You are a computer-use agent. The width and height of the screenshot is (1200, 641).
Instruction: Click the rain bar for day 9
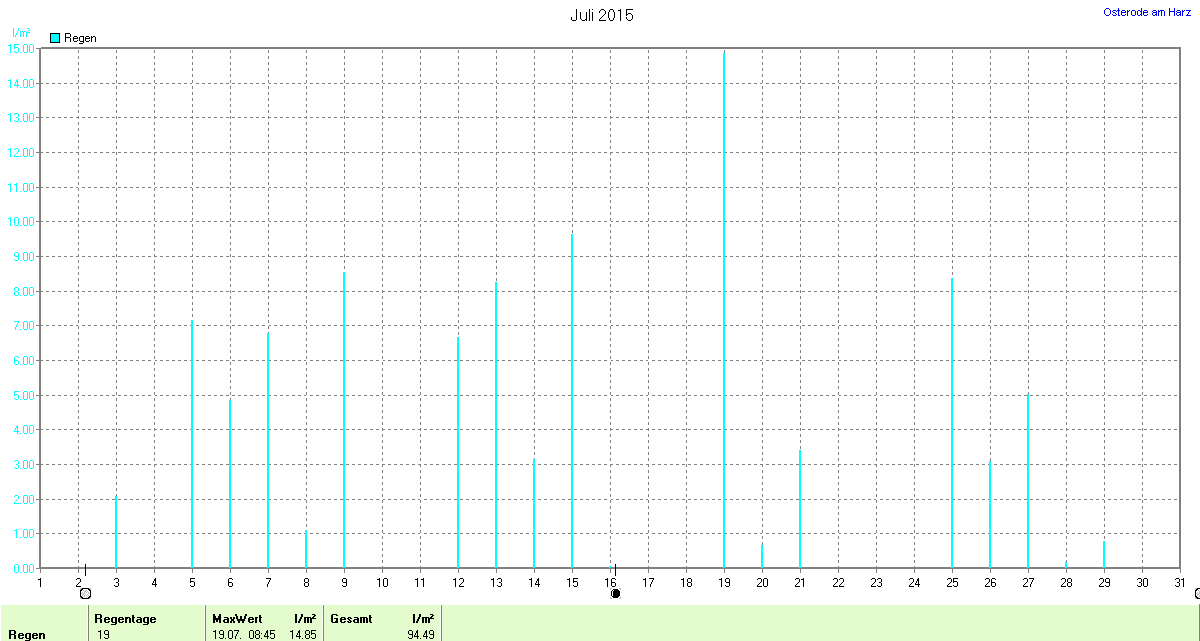pos(344,420)
